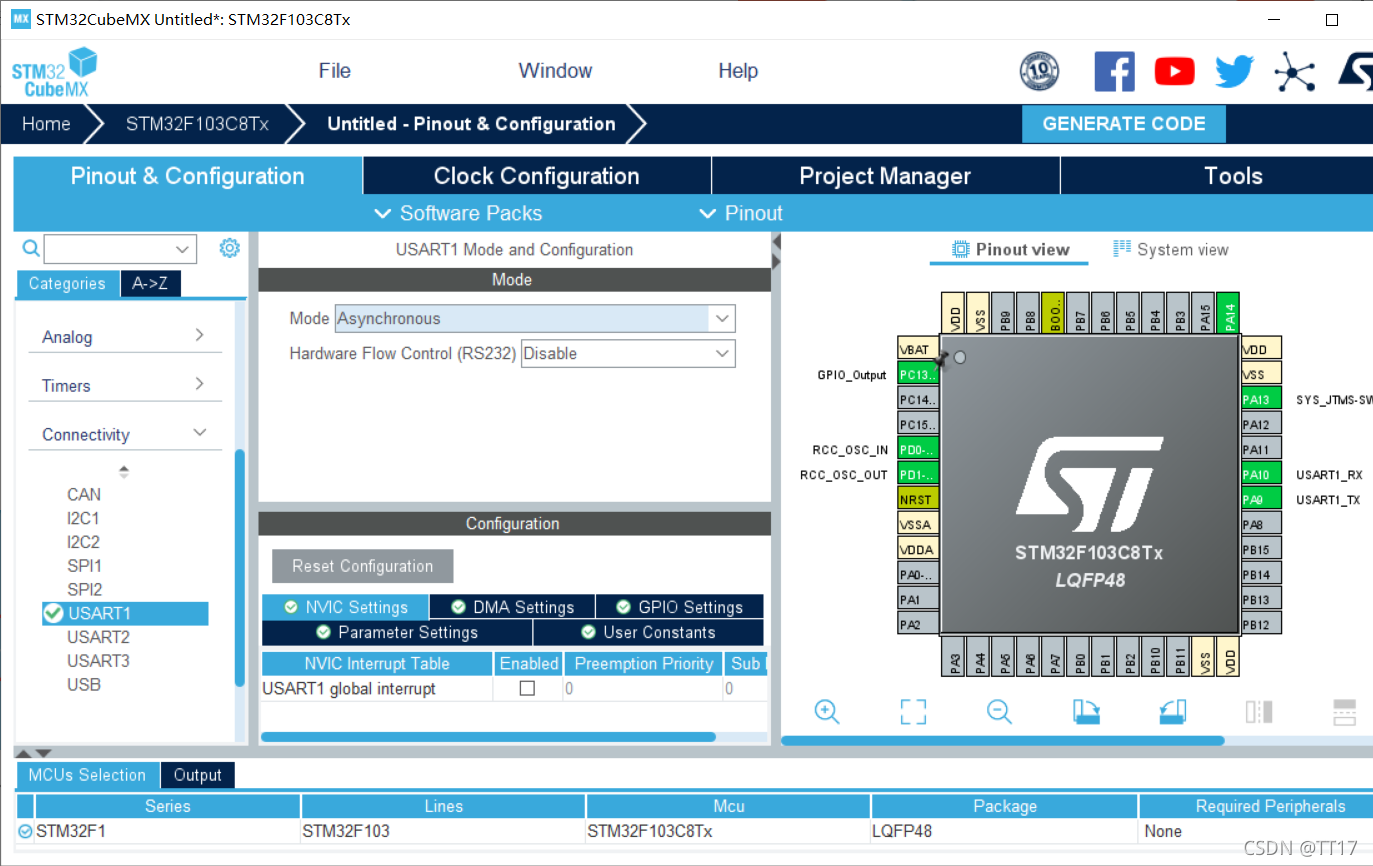Click the GENERATE CODE button
The image size is (1373, 866).
(1123, 124)
